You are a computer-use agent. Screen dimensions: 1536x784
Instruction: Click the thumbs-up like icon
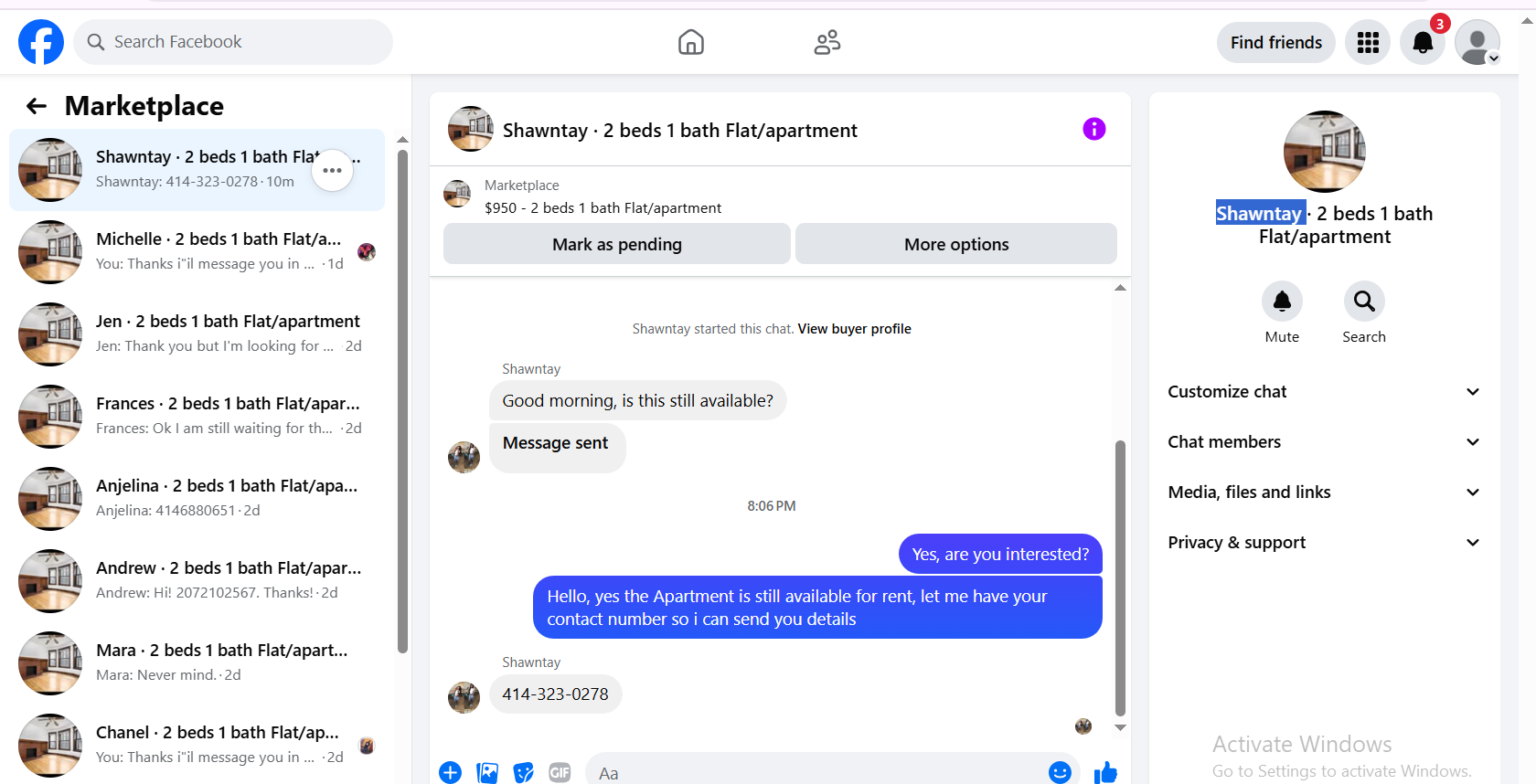point(1105,773)
